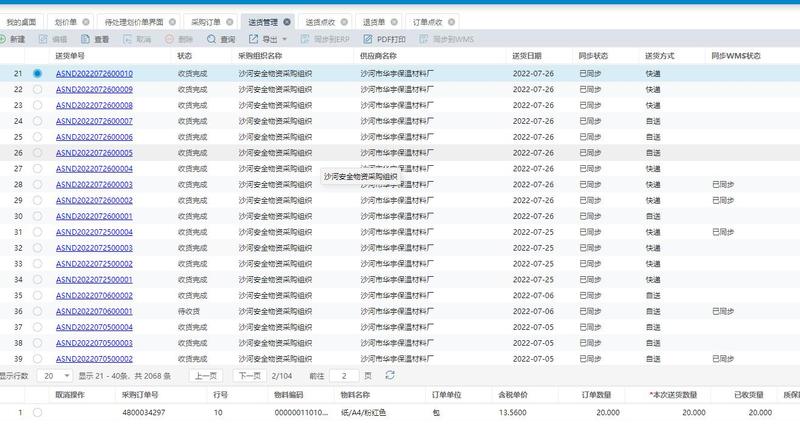Click 已同步 WMS status in row 28
Screen dimensions: 800x428
723,184
